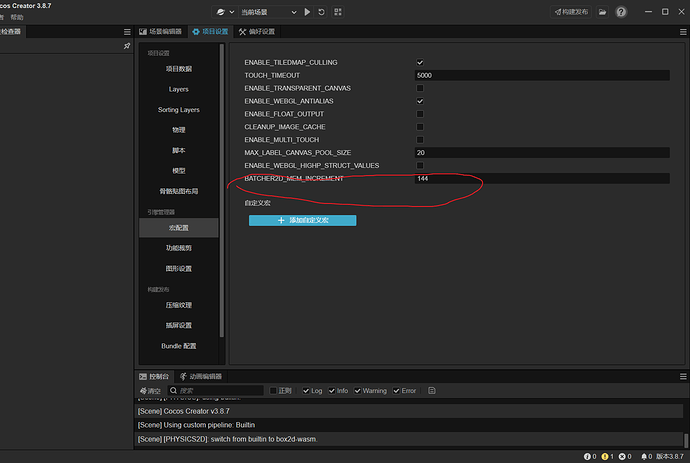This screenshot has height=463, width=690.
Task: Select Project Data in settings sidebar
Action: pyautogui.click(x=179, y=69)
